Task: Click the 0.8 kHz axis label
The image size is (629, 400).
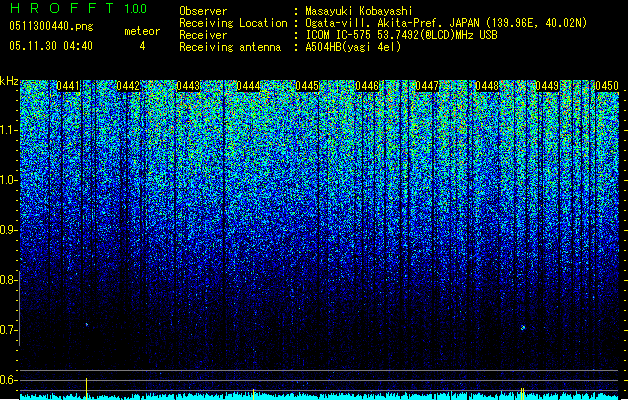Action: (x=9, y=280)
